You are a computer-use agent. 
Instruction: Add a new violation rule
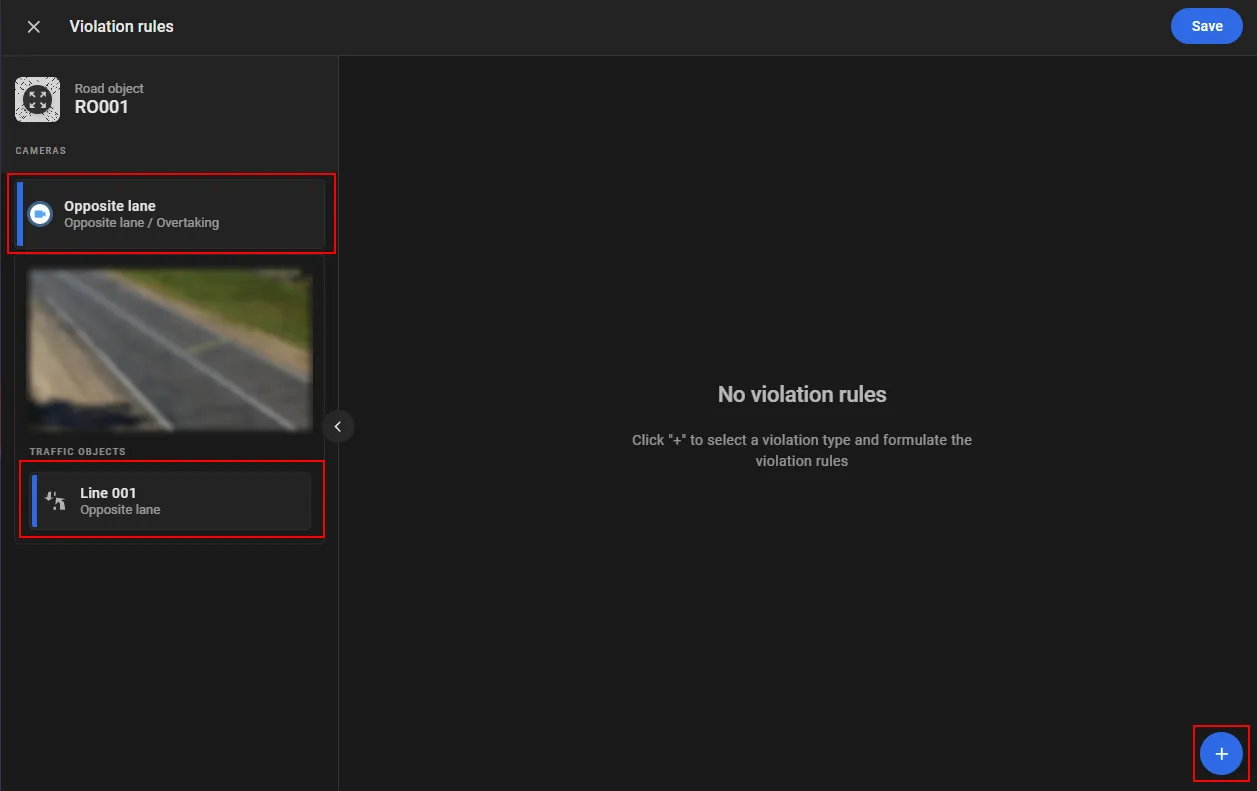point(1221,753)
